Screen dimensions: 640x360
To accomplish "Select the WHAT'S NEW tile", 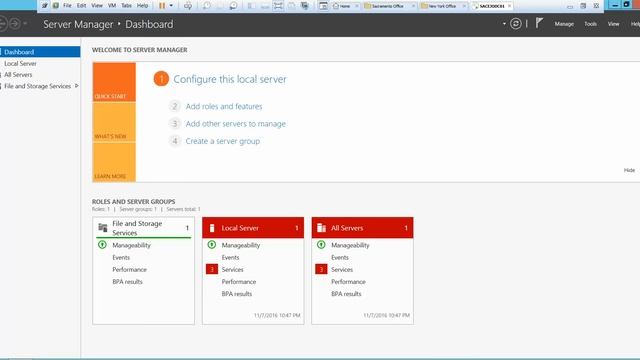I will coord(114,122).
